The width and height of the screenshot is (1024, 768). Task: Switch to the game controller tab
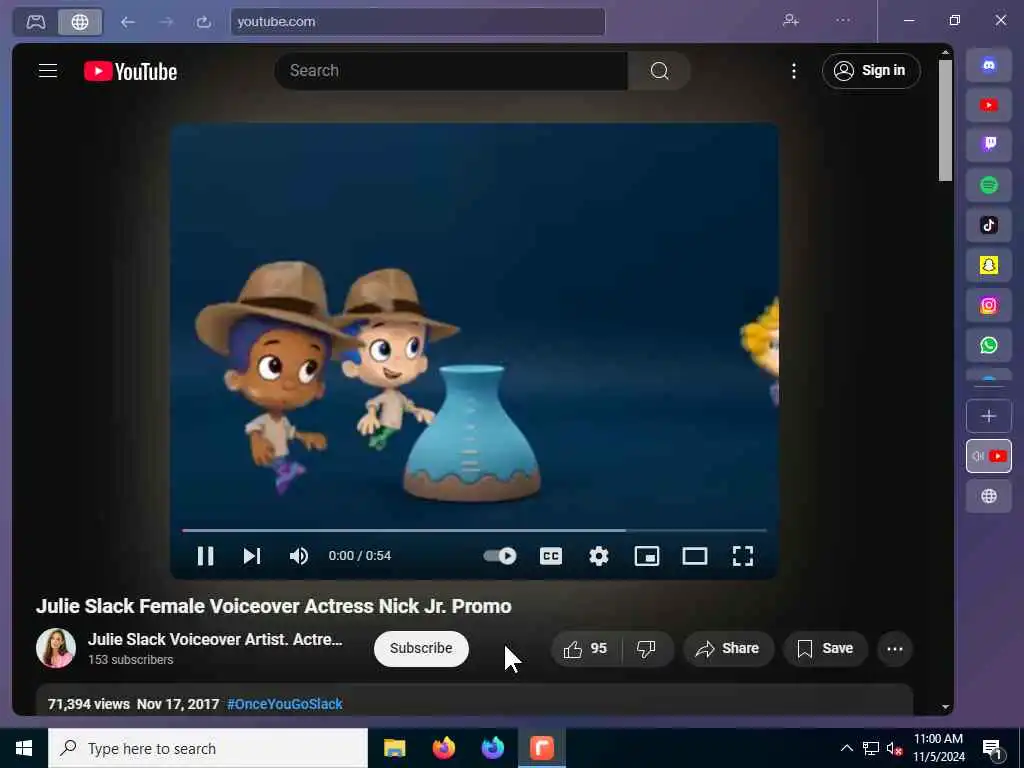coord(36,22)
